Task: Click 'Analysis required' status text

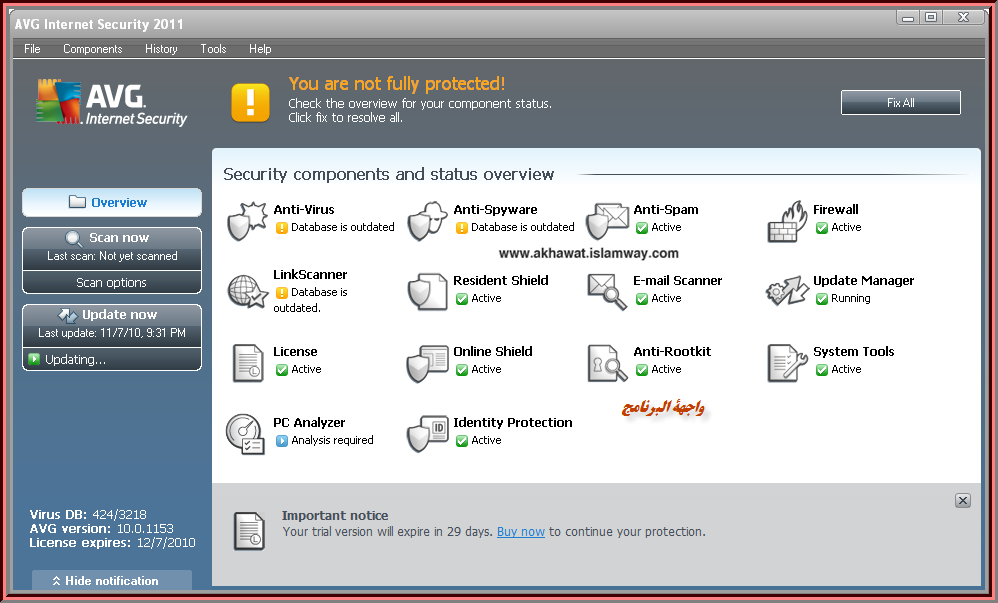Action: (x=332, y=441)
